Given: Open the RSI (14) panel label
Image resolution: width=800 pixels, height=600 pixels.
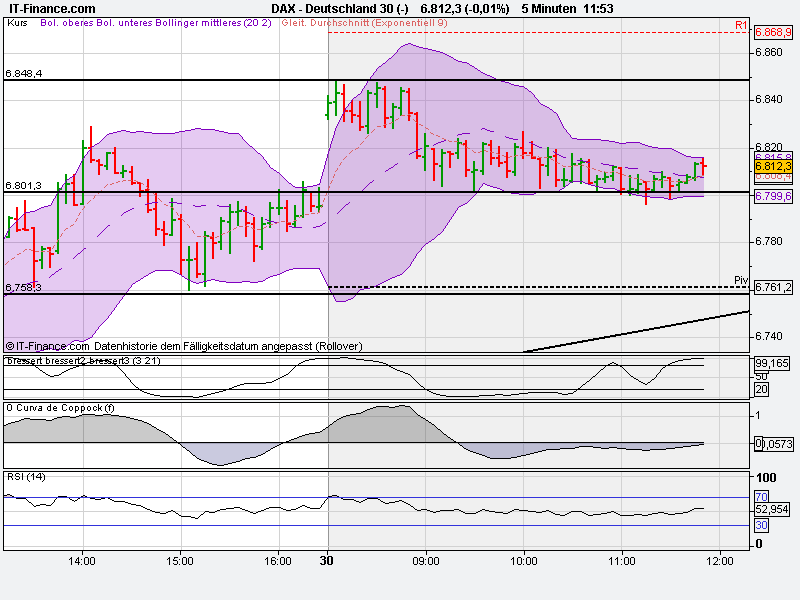Looking at the screenshot, I should 26,477.
